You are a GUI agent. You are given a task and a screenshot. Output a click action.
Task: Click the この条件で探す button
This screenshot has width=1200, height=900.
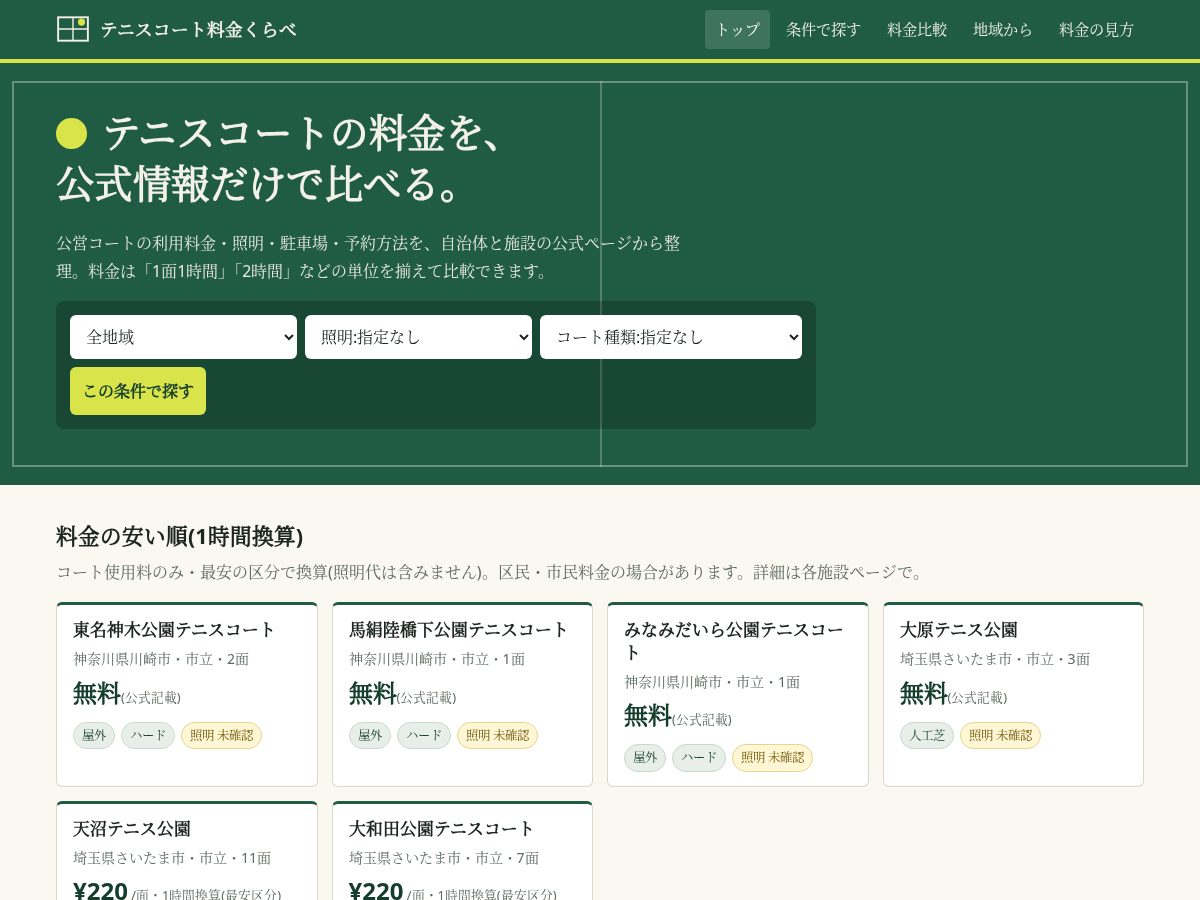click(138, 391)
